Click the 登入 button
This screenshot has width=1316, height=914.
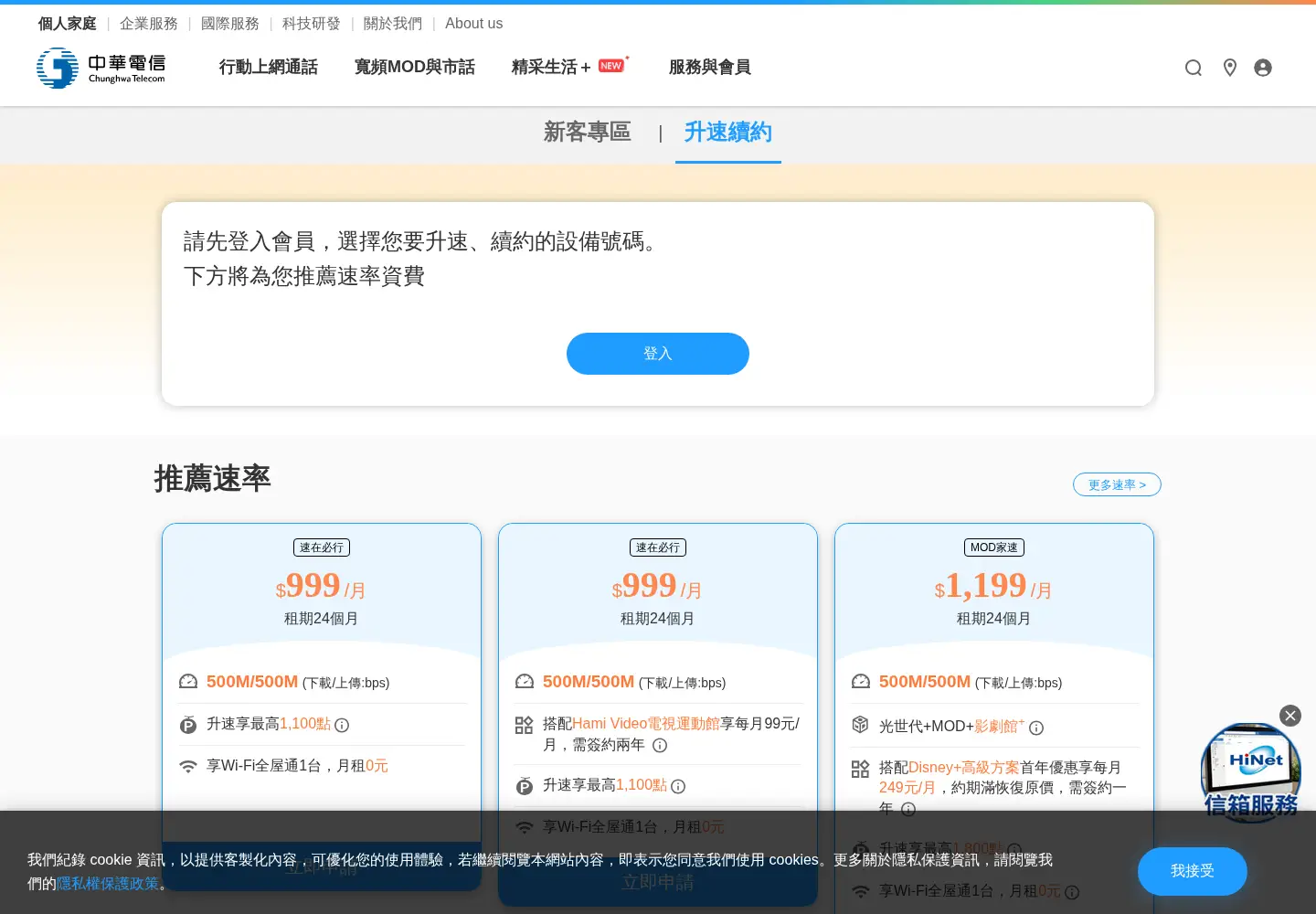[658, 354]
